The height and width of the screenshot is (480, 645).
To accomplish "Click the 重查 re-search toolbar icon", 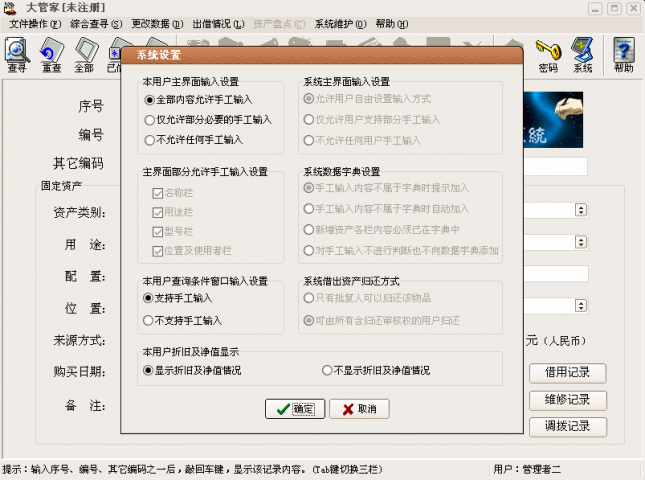I will [51, 55].
